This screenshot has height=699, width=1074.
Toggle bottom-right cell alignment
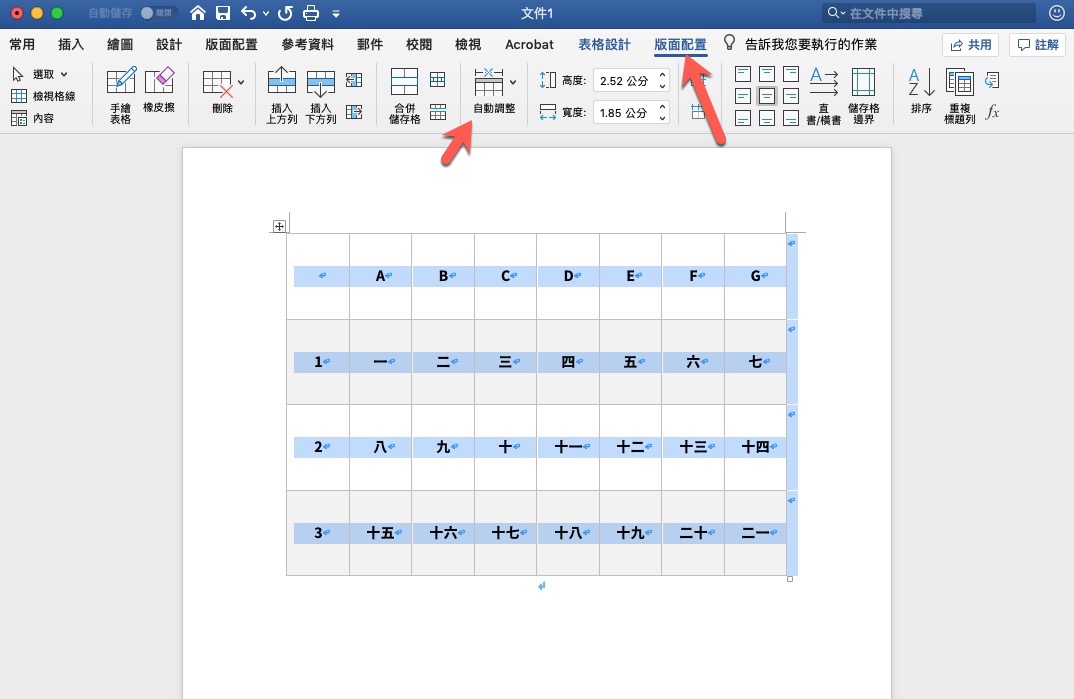point(791,115)
